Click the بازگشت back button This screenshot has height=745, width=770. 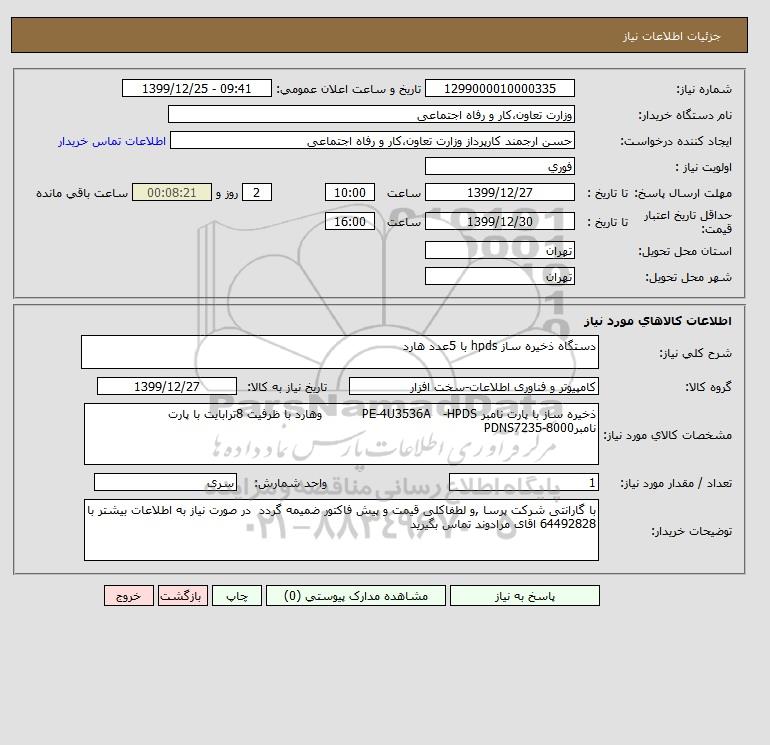pyautogui.click(x=183, y=596)
